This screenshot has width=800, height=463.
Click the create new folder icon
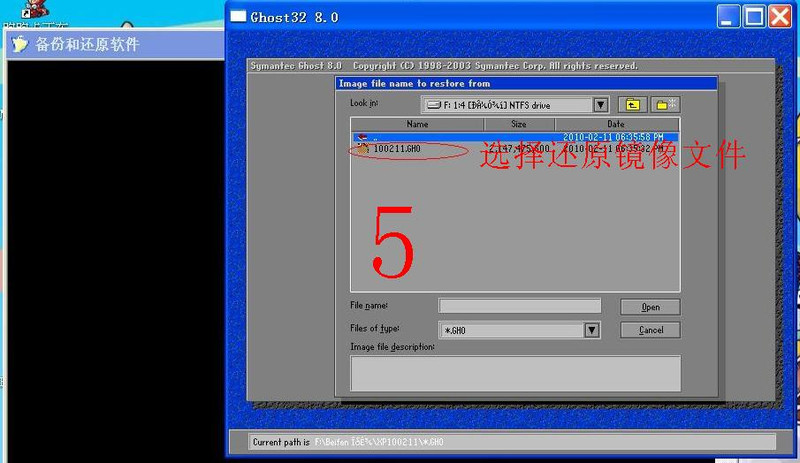pyautogui.click(x=665, y=104)
